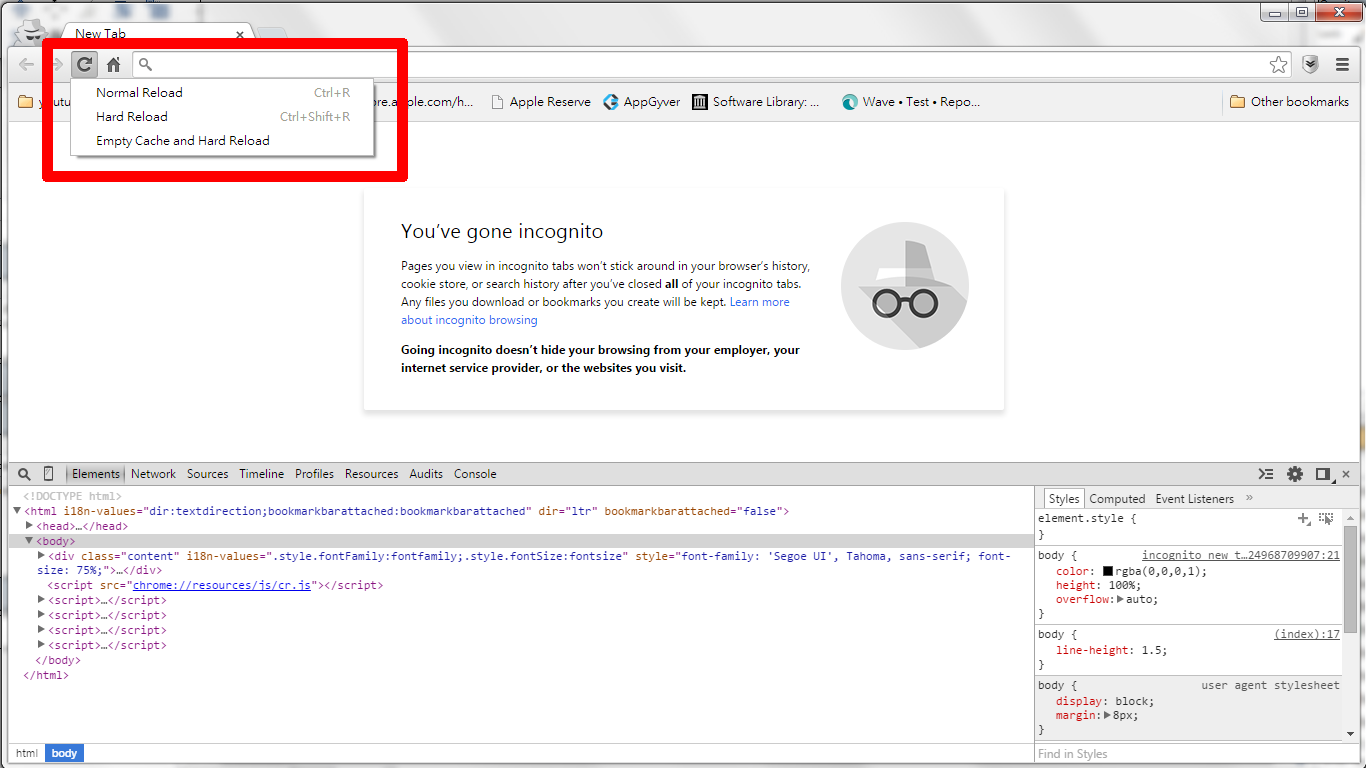Collapse the body element node

pos(29,541)
